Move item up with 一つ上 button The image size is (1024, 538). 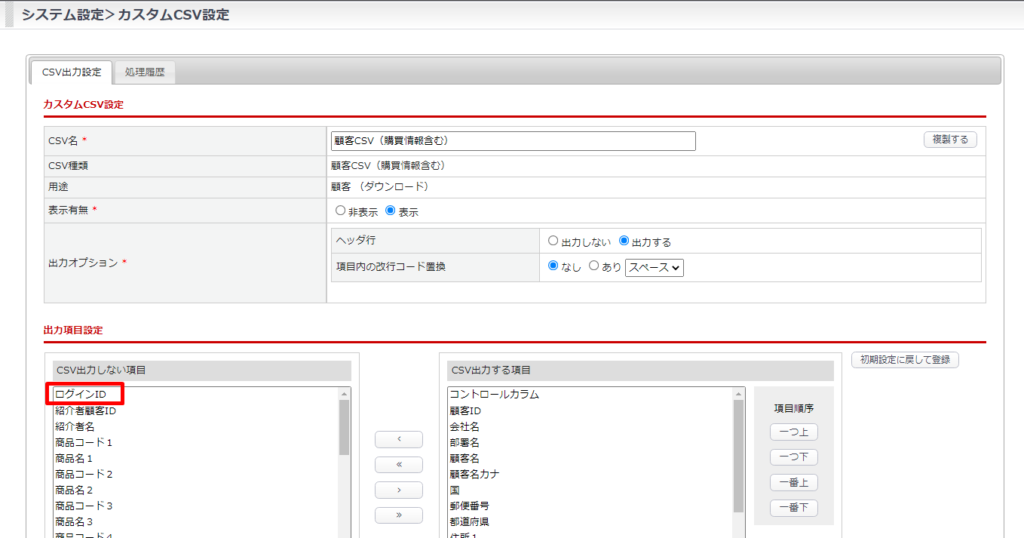pyautogui.click(x=794, y=432)
